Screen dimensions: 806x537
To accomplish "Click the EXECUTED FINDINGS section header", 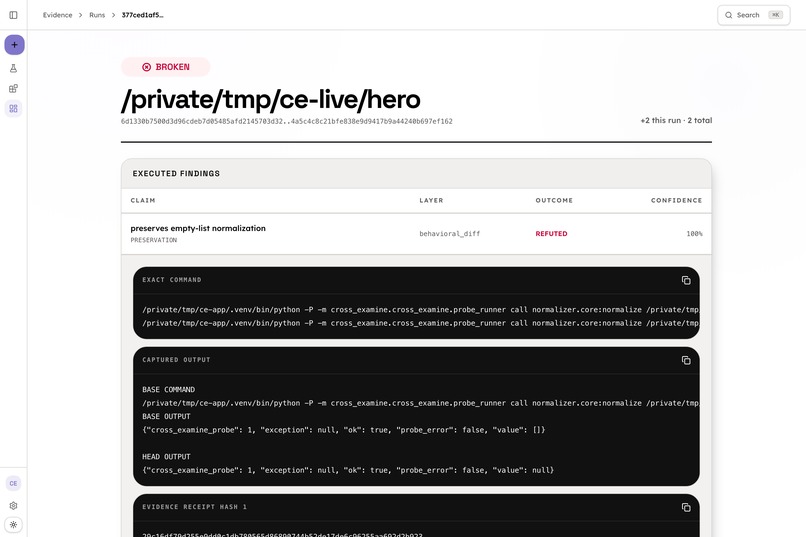I will [176, 174].
